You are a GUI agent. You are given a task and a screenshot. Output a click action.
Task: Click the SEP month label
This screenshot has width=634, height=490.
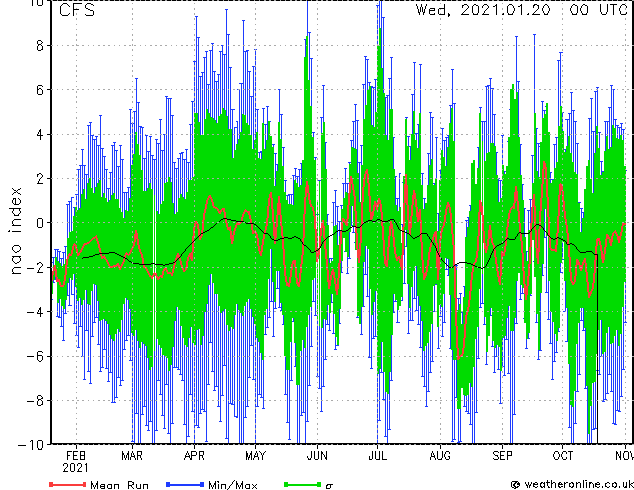tap(502, 456)
